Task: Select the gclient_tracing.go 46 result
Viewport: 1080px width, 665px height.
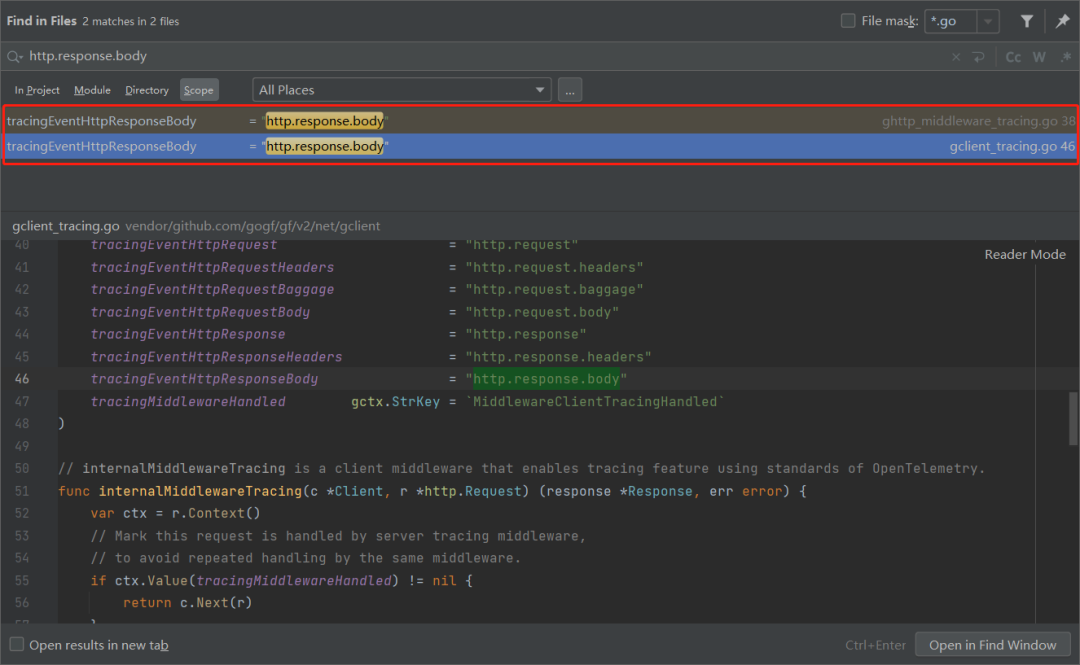Action: 540,146
